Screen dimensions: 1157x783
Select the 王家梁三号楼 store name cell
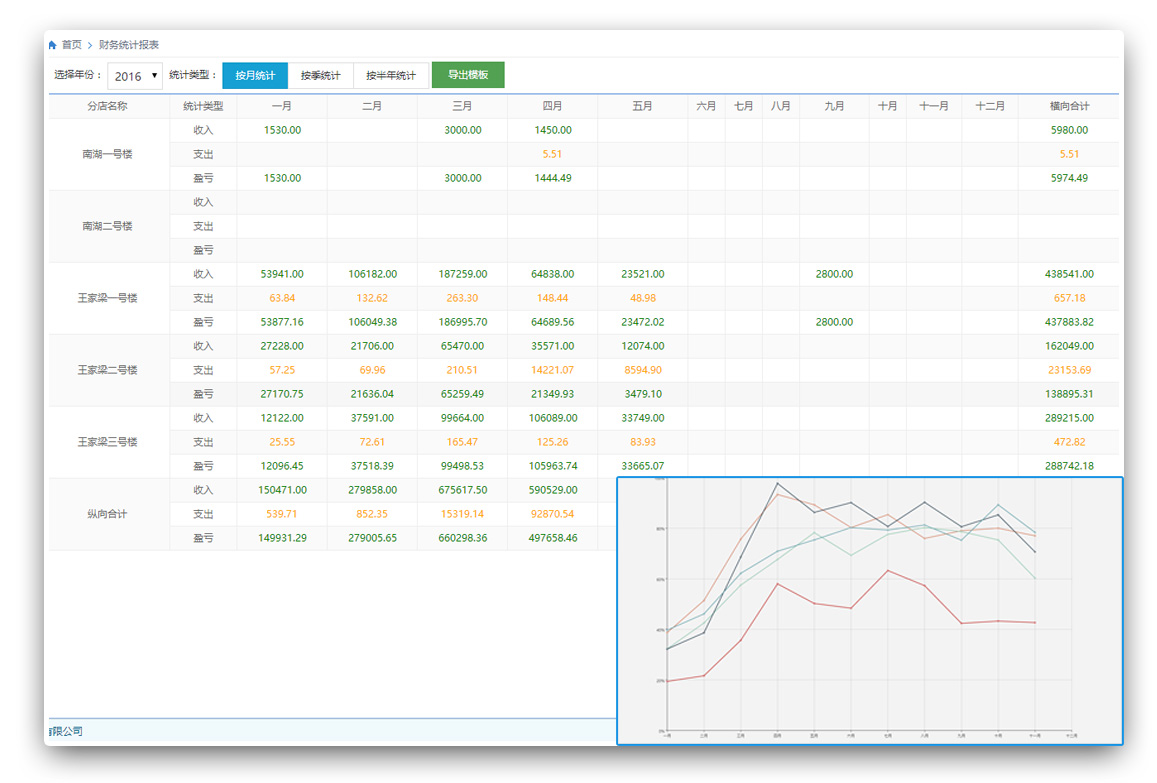[108, 442]
